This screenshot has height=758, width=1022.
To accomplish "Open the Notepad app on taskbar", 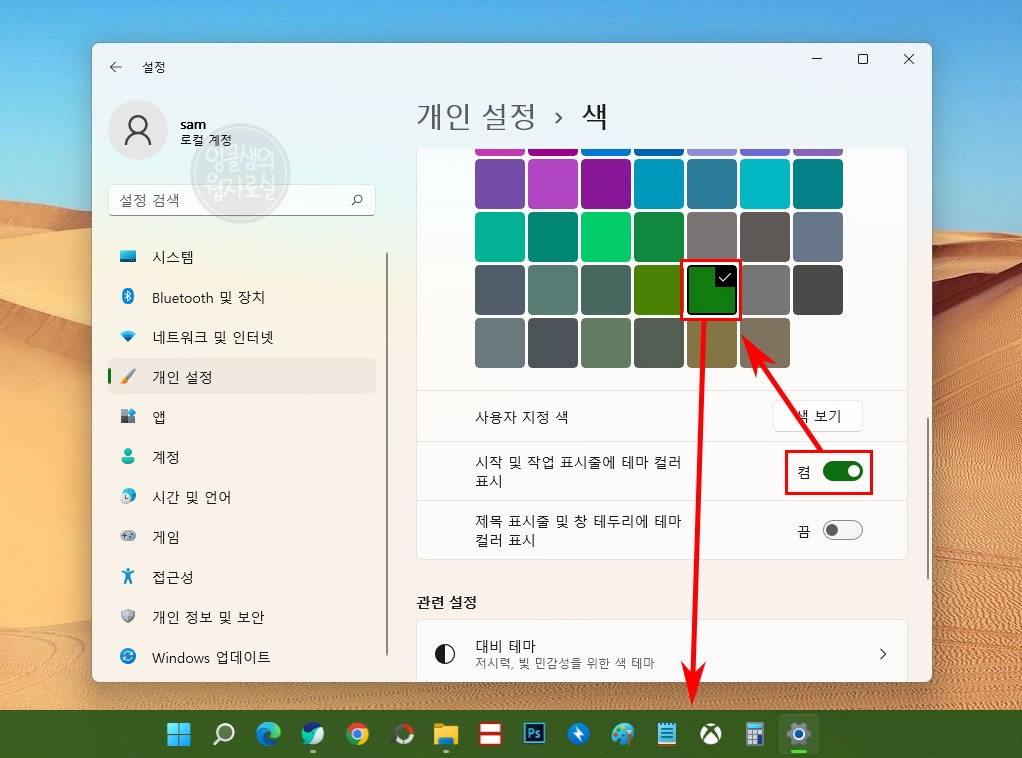I will tap(666, 734).
